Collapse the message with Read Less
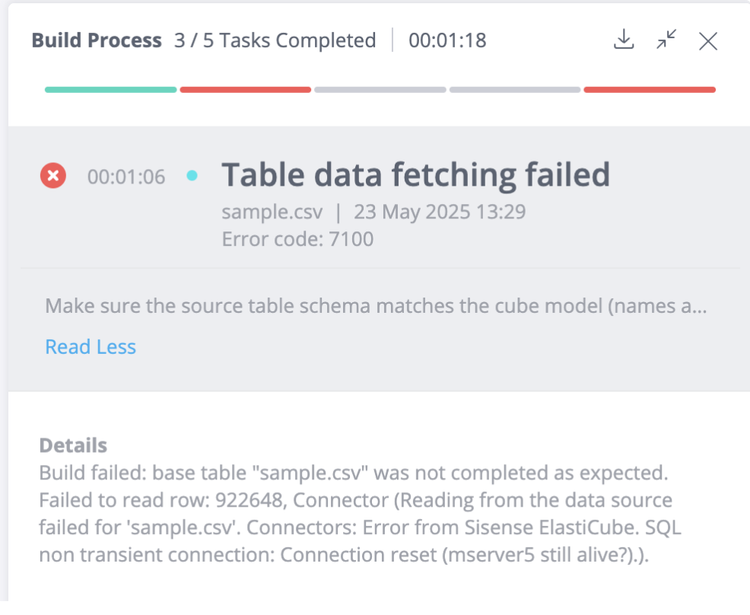 [x=90, y=347]
